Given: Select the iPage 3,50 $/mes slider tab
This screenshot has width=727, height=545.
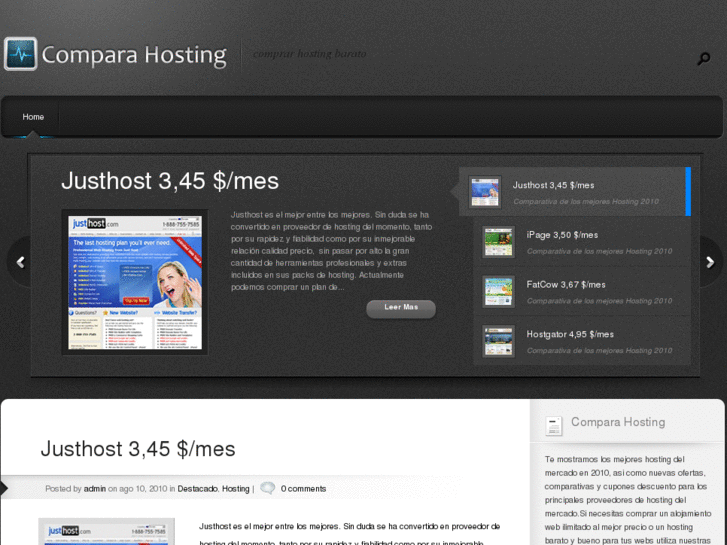Looking at the screenshot, I should click(x=581, y=242).
